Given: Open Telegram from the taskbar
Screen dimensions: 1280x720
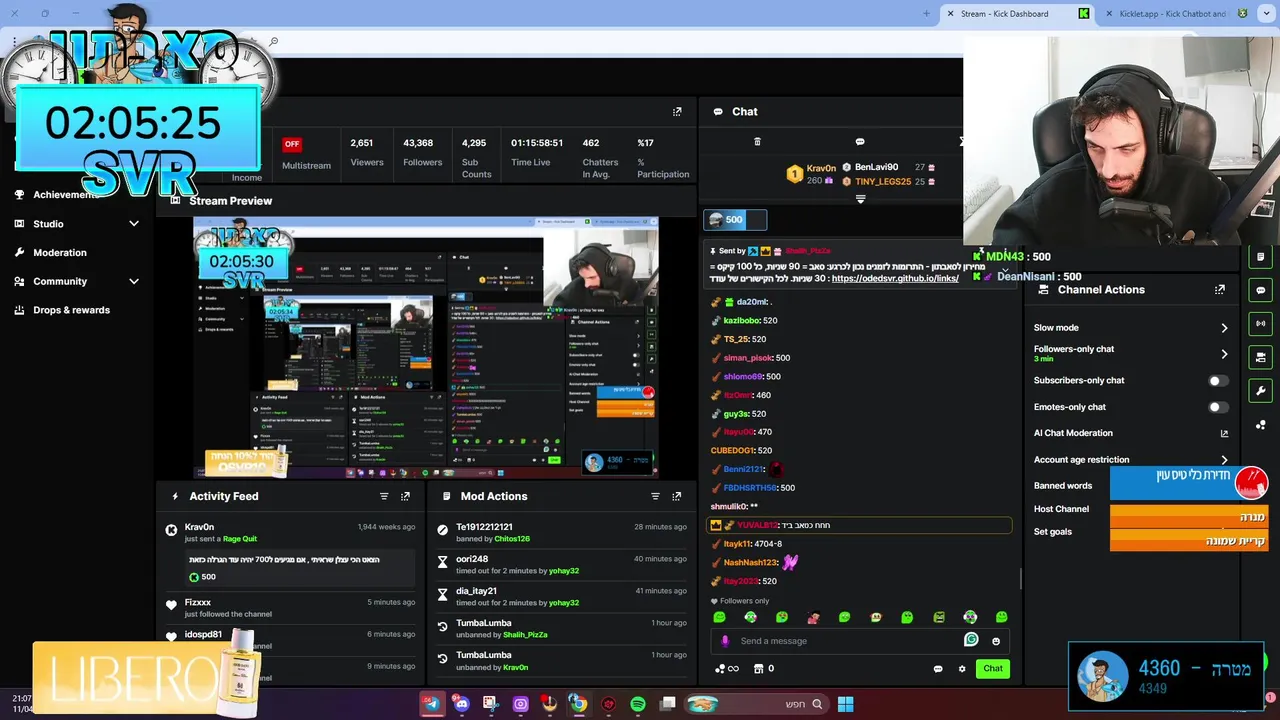Looking at the screenshot, I should [431, 704].
